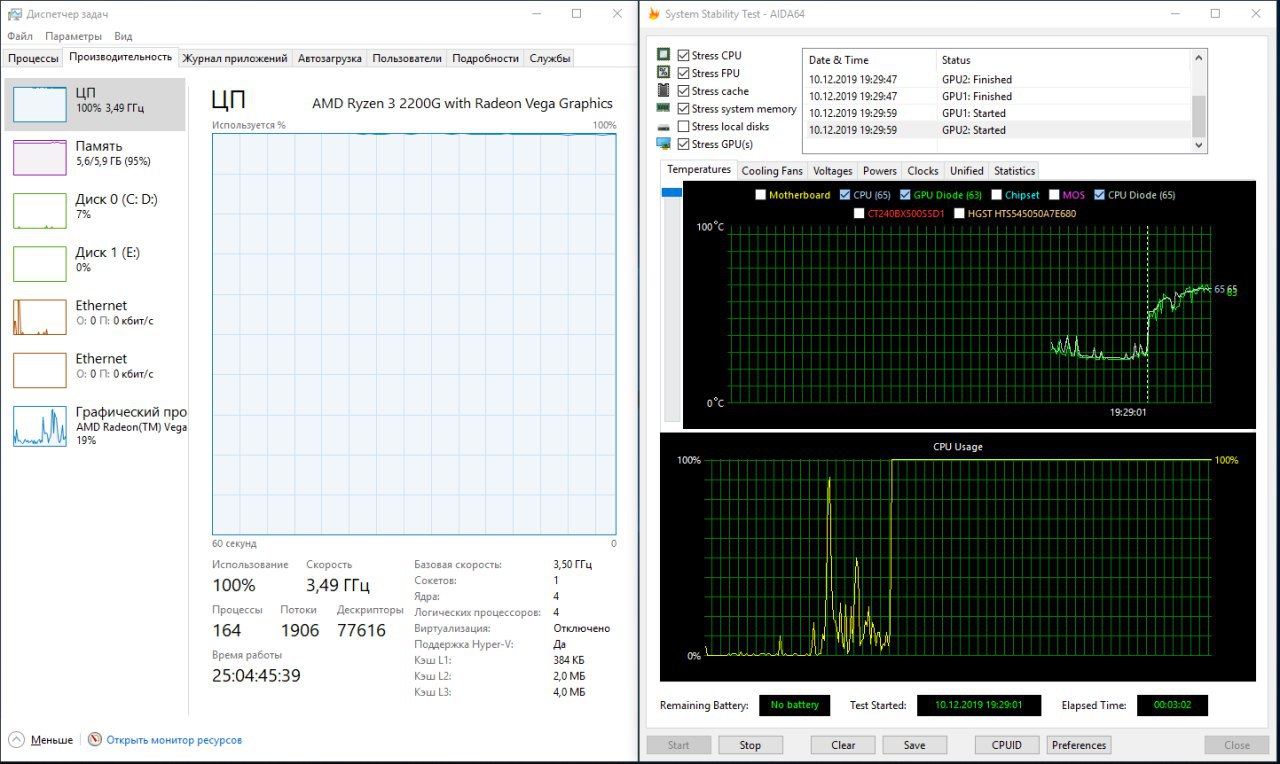Screen dimensions: 1280x764
Task: Open the Cooling Fans tab in AIDA64
Action: tap(772, 171)
